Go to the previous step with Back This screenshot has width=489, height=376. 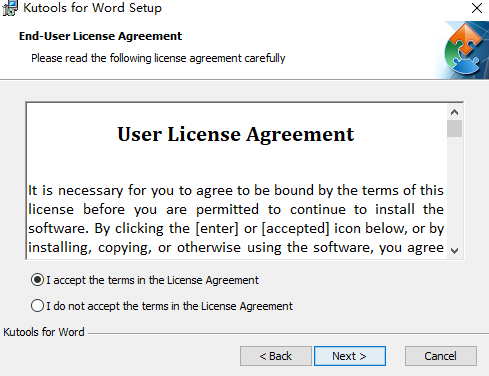(x=276, y=356)
